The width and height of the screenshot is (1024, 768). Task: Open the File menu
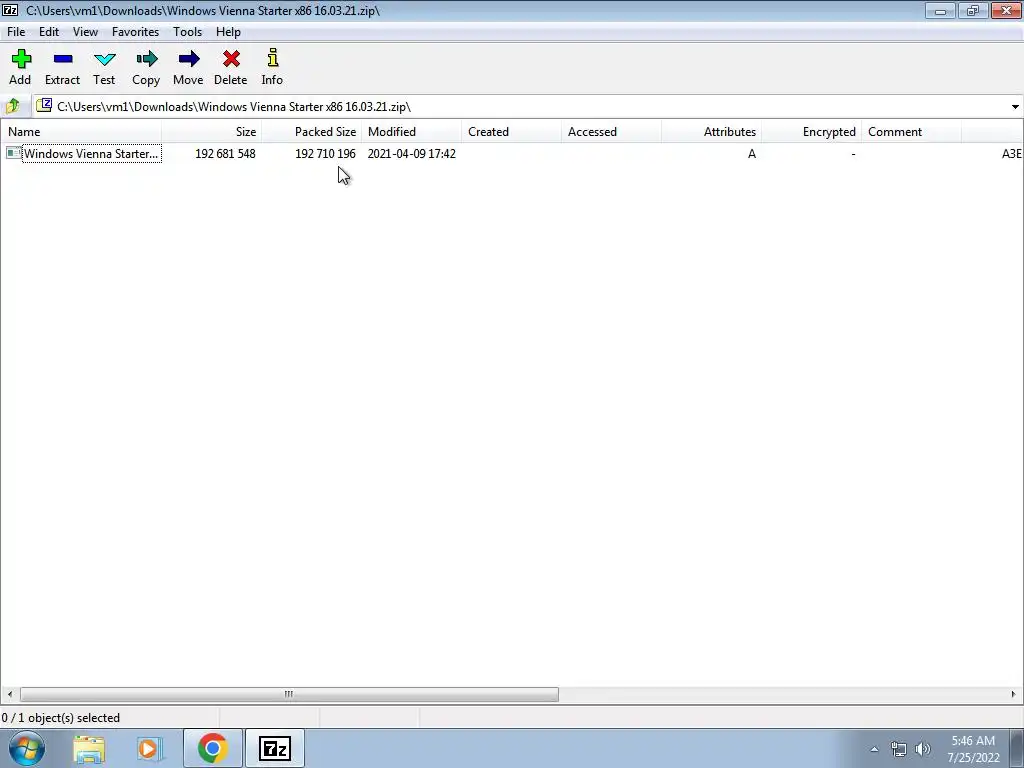tap(16, 31)
